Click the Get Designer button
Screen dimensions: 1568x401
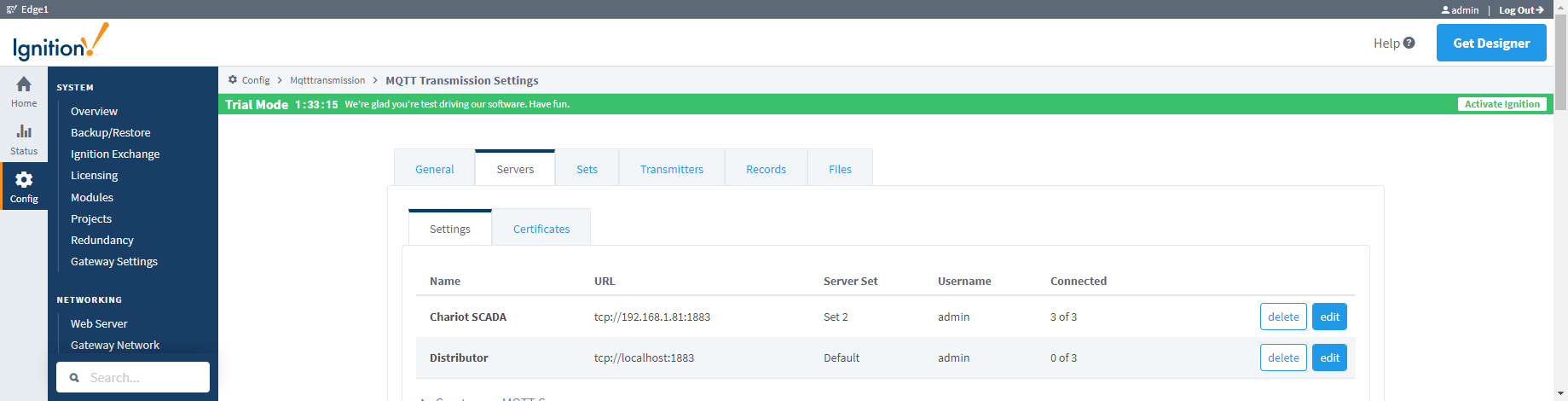tap(1491, 43)
